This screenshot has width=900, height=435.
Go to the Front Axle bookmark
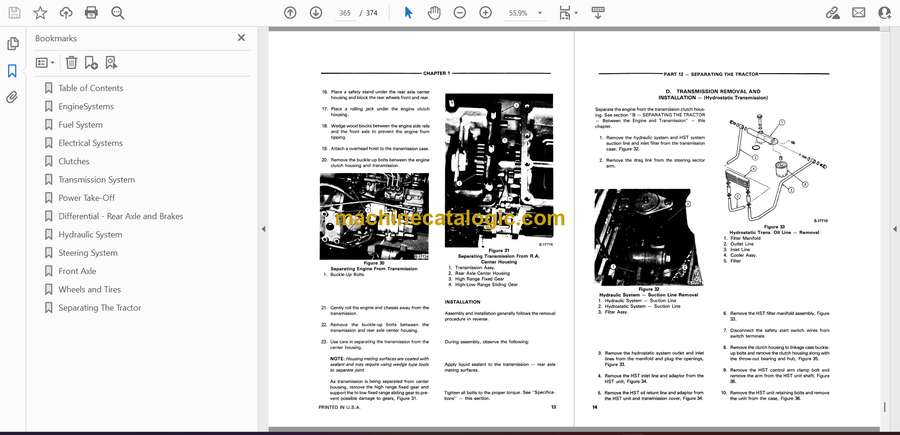click(x=77, y=271)
